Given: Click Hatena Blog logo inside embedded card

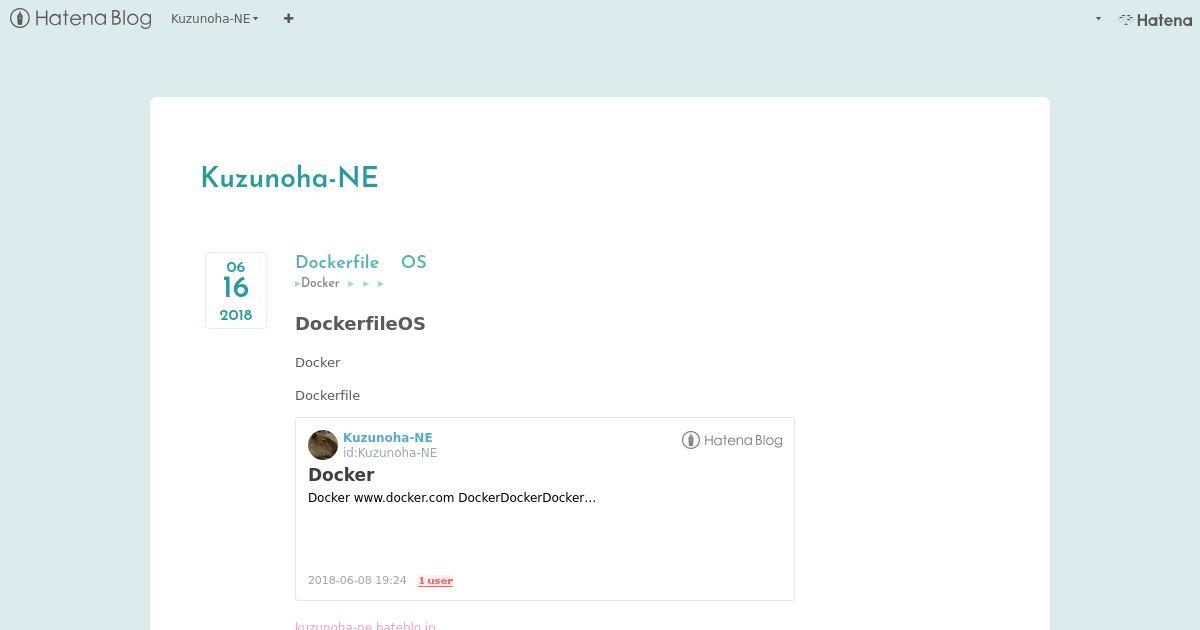Looking at the screenshot, I should [732, 440].
